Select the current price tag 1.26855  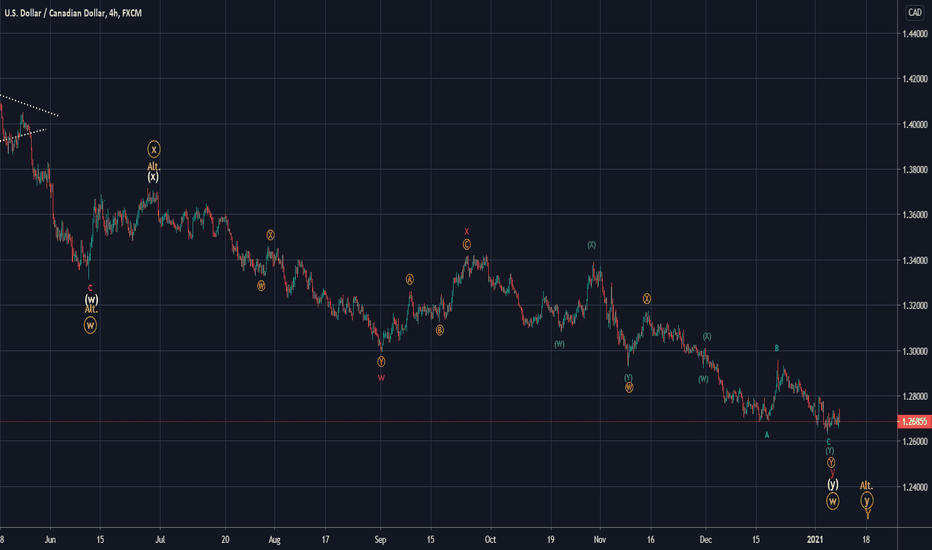[x=914, y=422]
